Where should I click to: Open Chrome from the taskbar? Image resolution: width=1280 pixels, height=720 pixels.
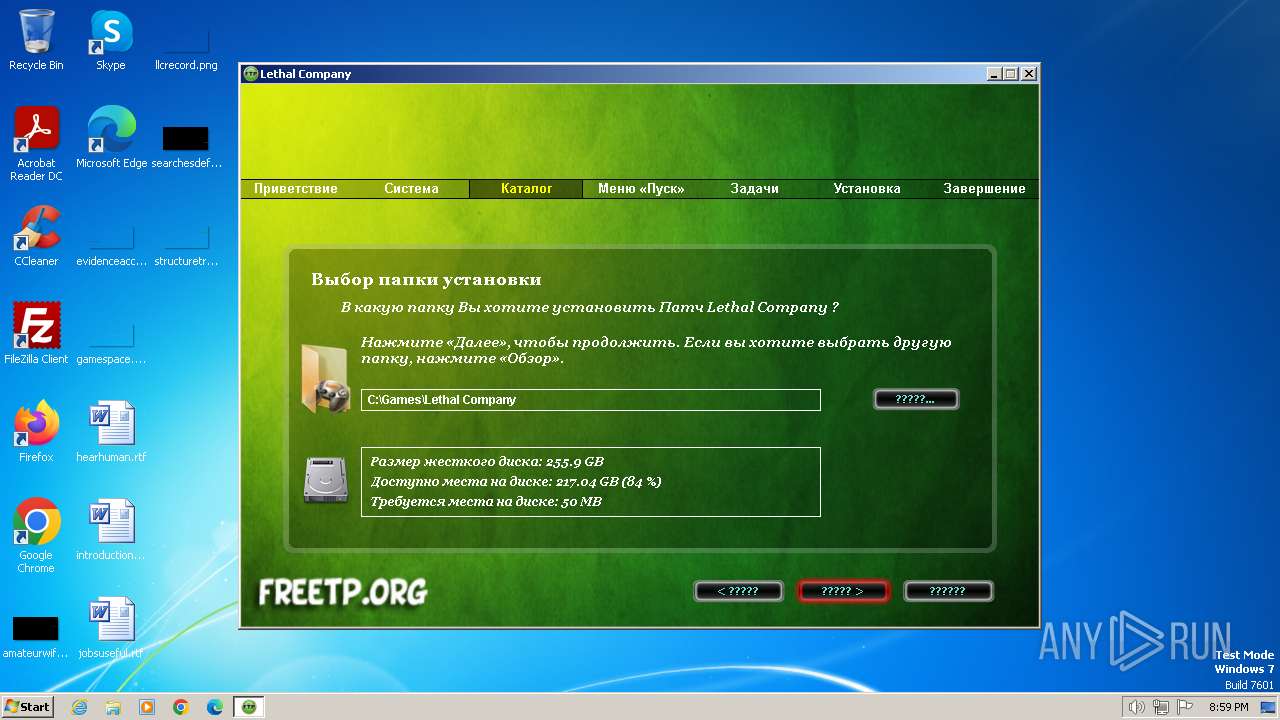(x=181, y=707)
